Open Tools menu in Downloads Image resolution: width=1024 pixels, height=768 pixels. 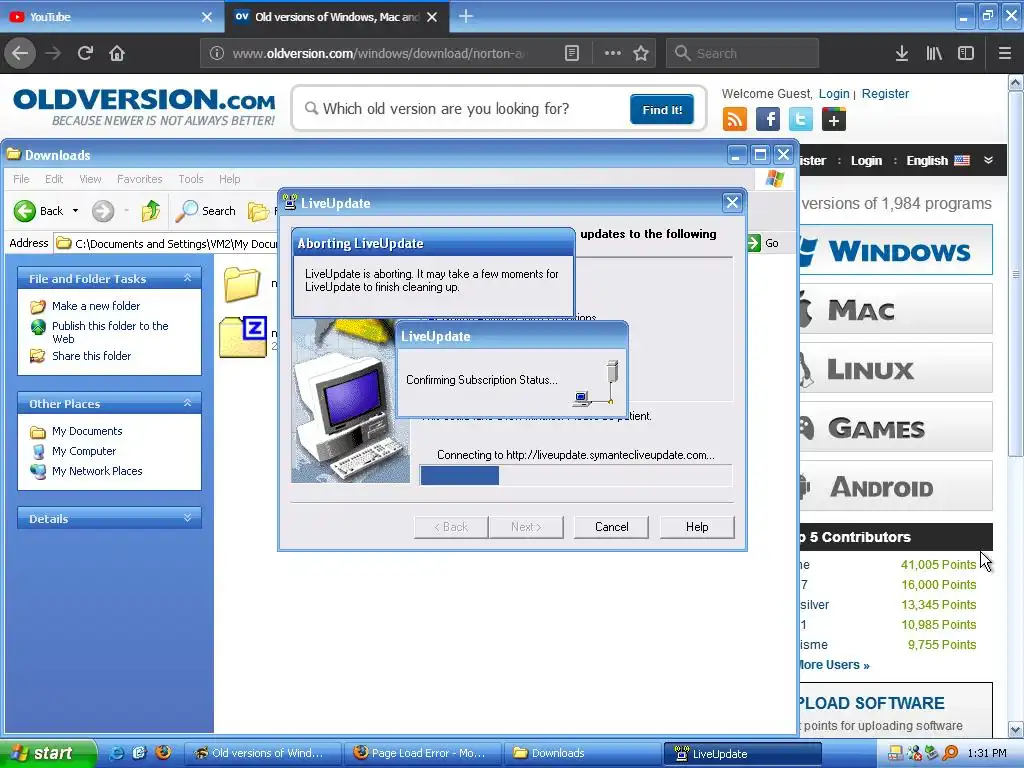(x=191, y=179)
